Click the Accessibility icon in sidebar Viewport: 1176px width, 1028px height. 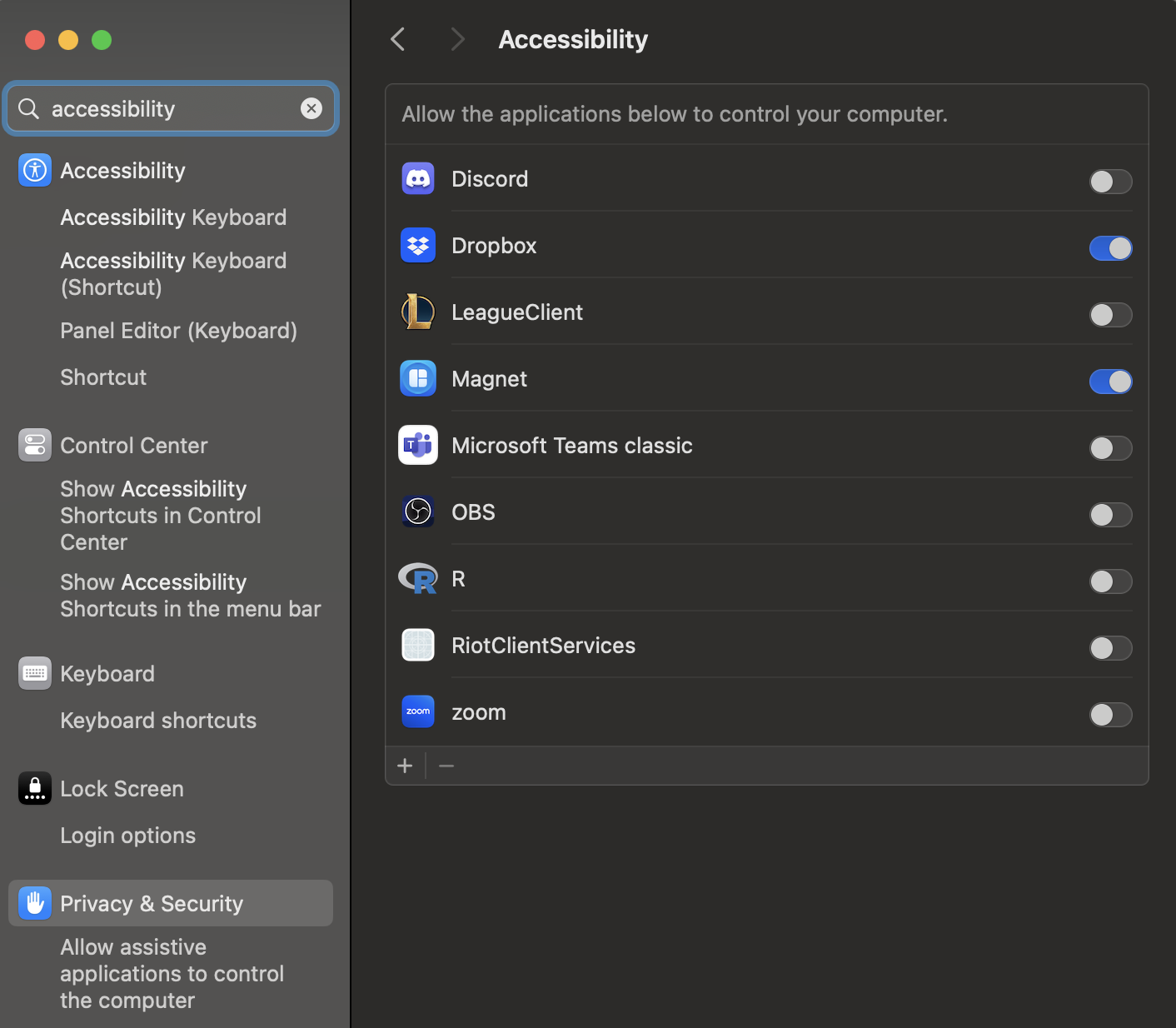tap(35, 171)
